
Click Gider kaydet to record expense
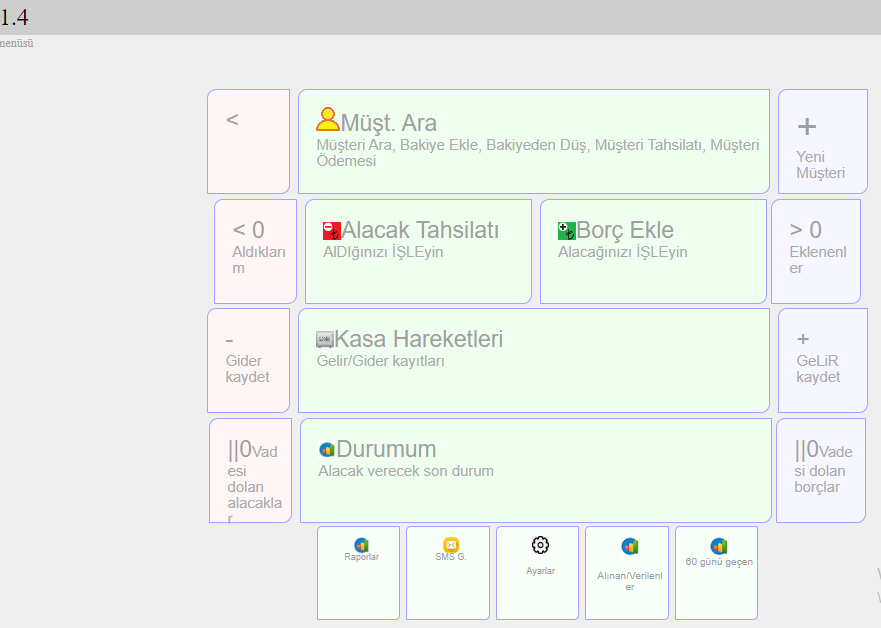point(248,360)
